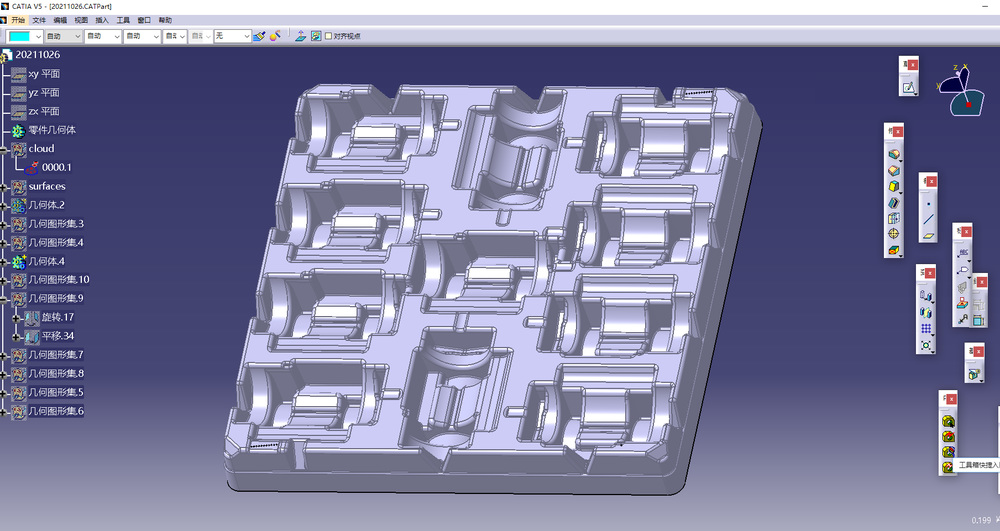Image resolution: width=1000 pixels, height=531 pixels.
Task: Click the pad (extrude) solid icon
Action: (x=893, y=155)
